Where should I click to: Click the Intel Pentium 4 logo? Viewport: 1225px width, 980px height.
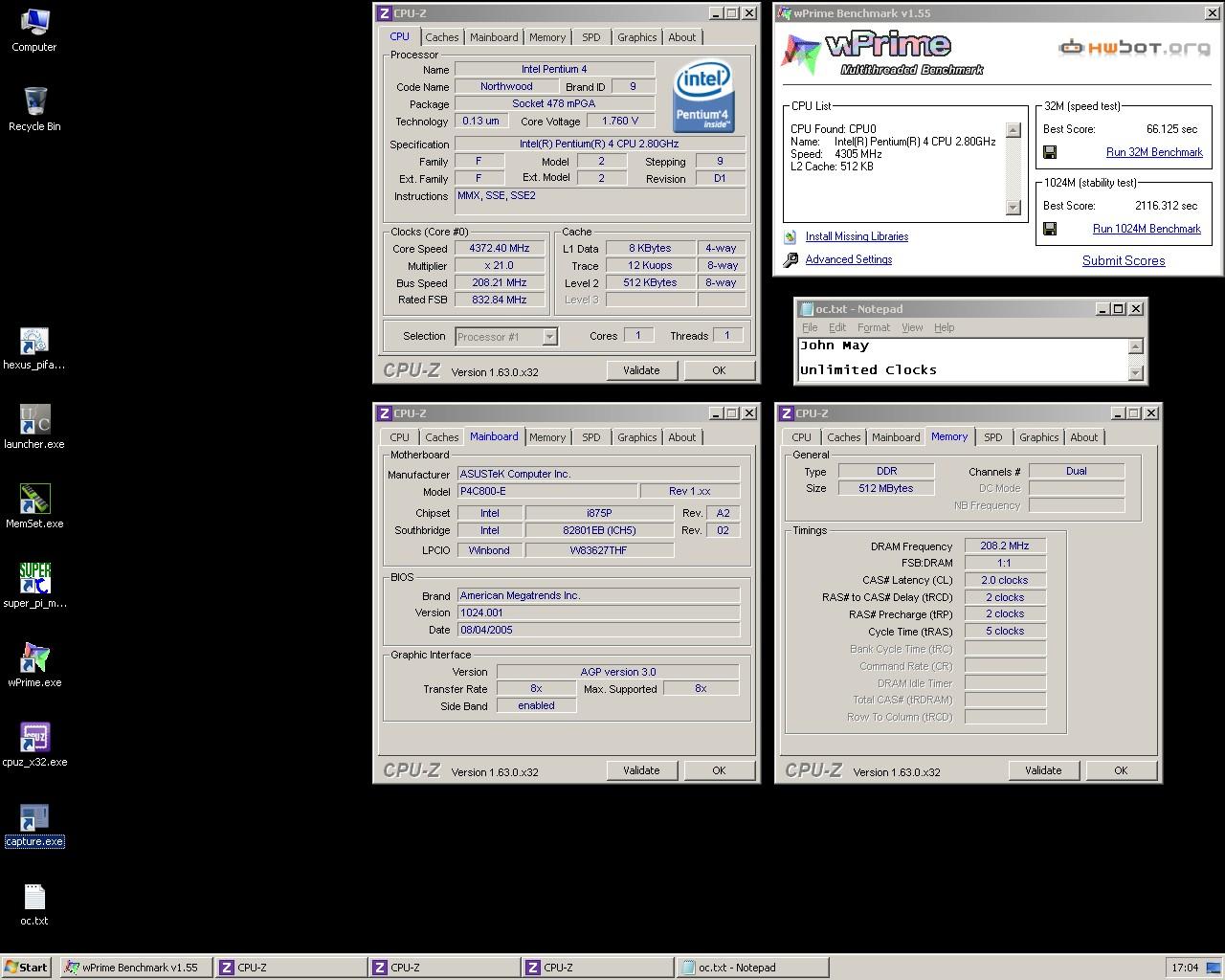(703, 97)
